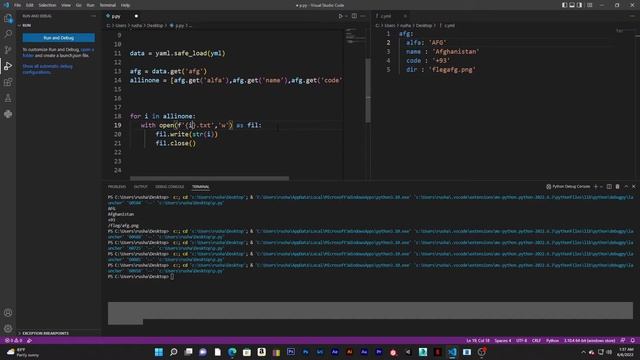
Task: Add a new terminal with plus icon
Action: click(x=596, y=187)
